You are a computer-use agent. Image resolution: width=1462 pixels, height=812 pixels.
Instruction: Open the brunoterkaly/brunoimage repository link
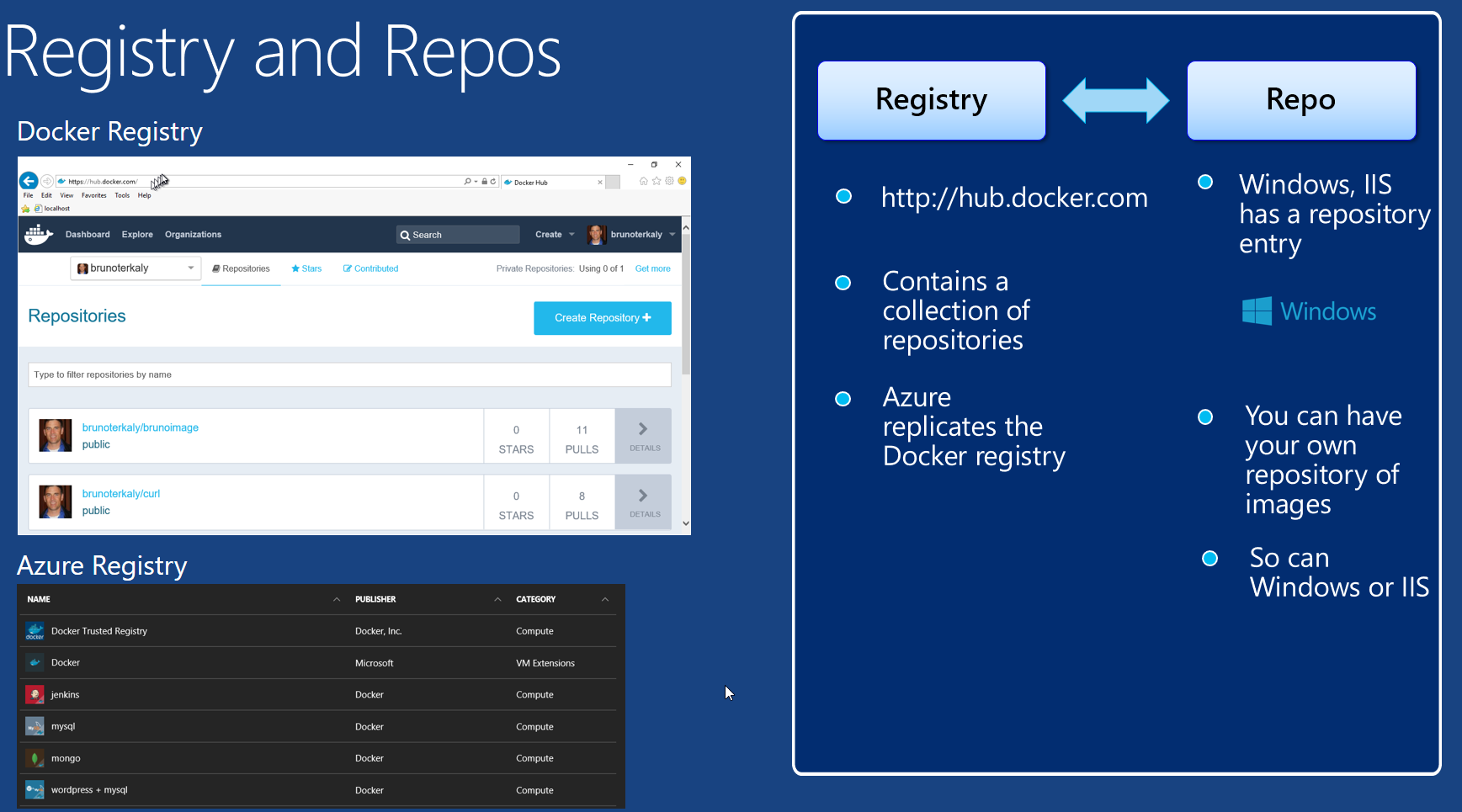pos(141,427)
